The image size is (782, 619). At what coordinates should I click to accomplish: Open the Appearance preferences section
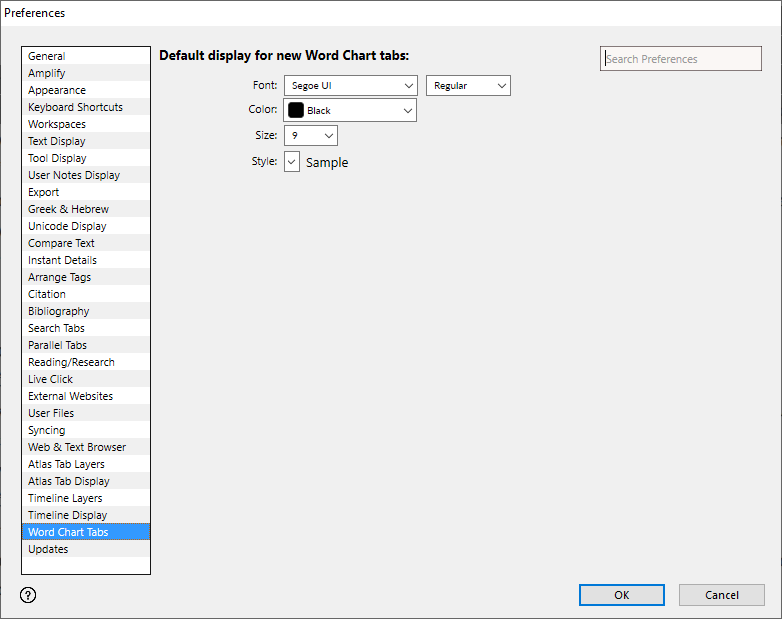click(x=57, y=91)
